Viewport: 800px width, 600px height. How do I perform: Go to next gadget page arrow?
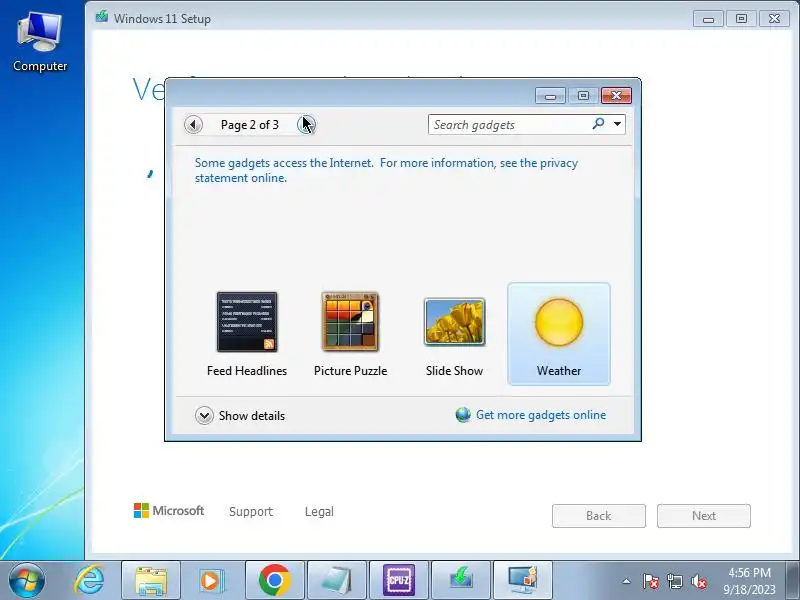306,124
